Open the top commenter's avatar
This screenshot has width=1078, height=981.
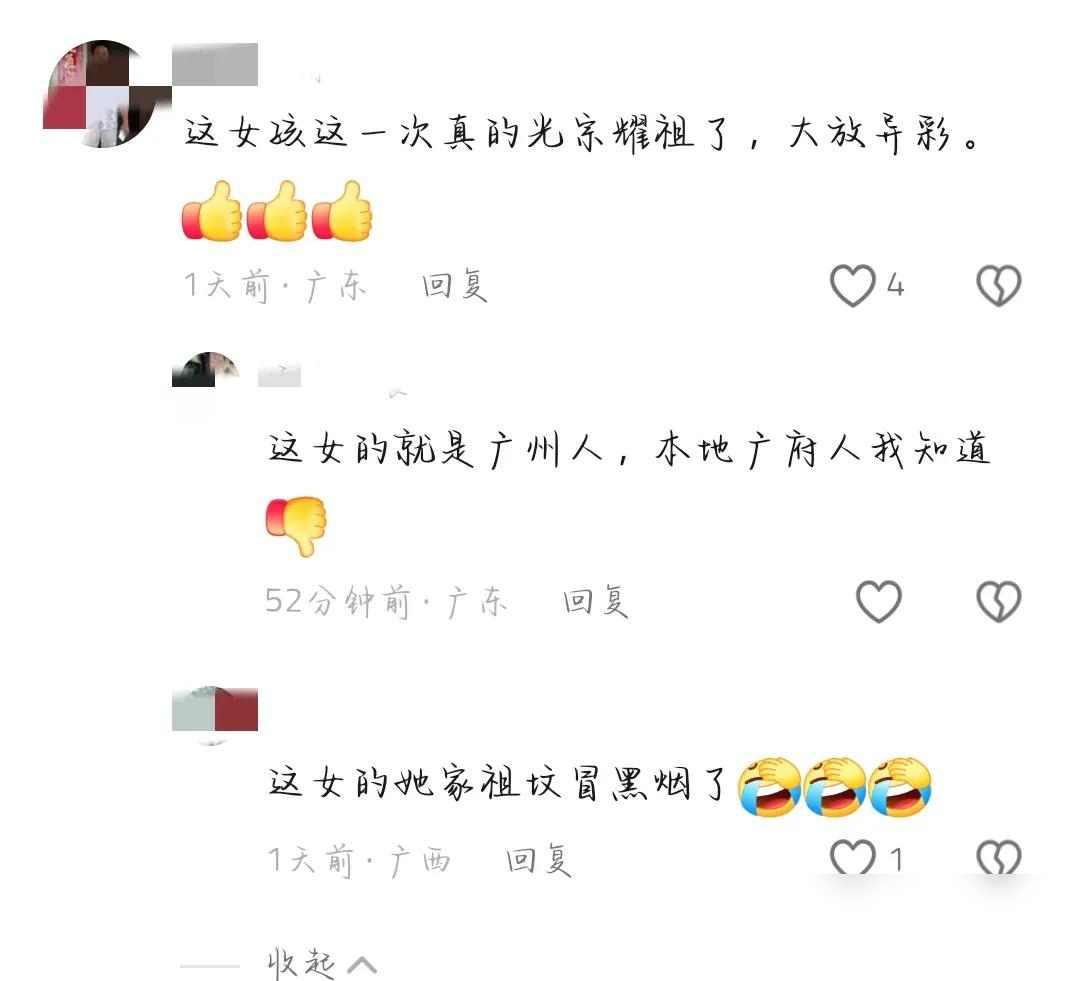(x=103, y=93)
